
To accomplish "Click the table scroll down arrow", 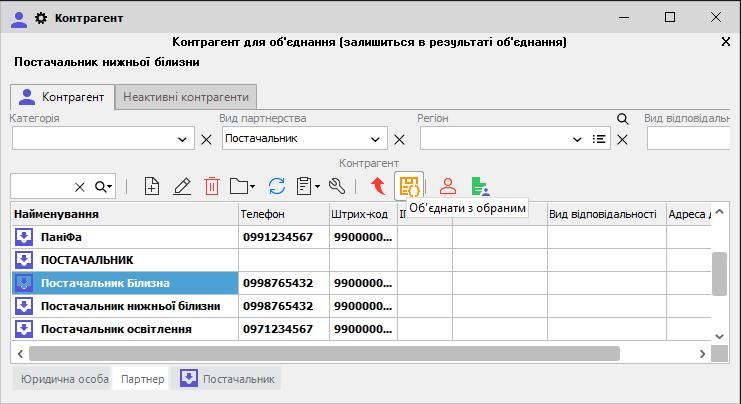I will pos(719,336).
